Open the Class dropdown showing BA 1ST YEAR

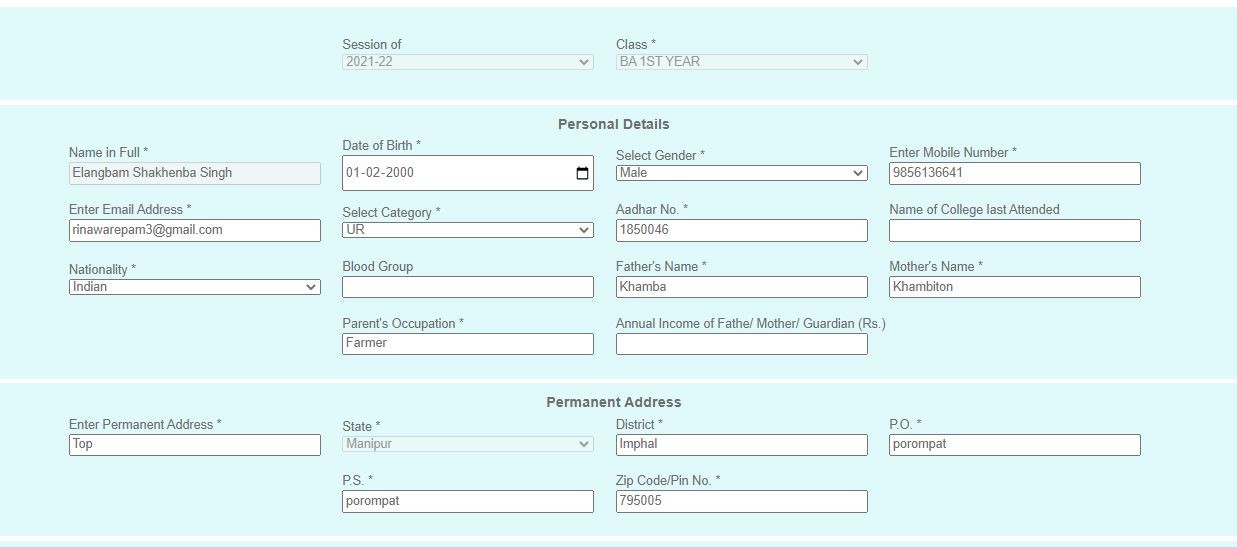pos(741,62)
